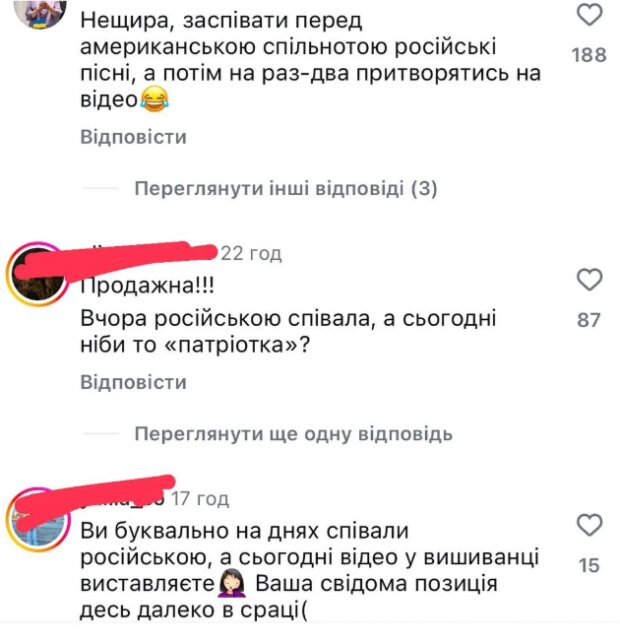
Task: View the 188 likes count
Action: click(589, 55)
